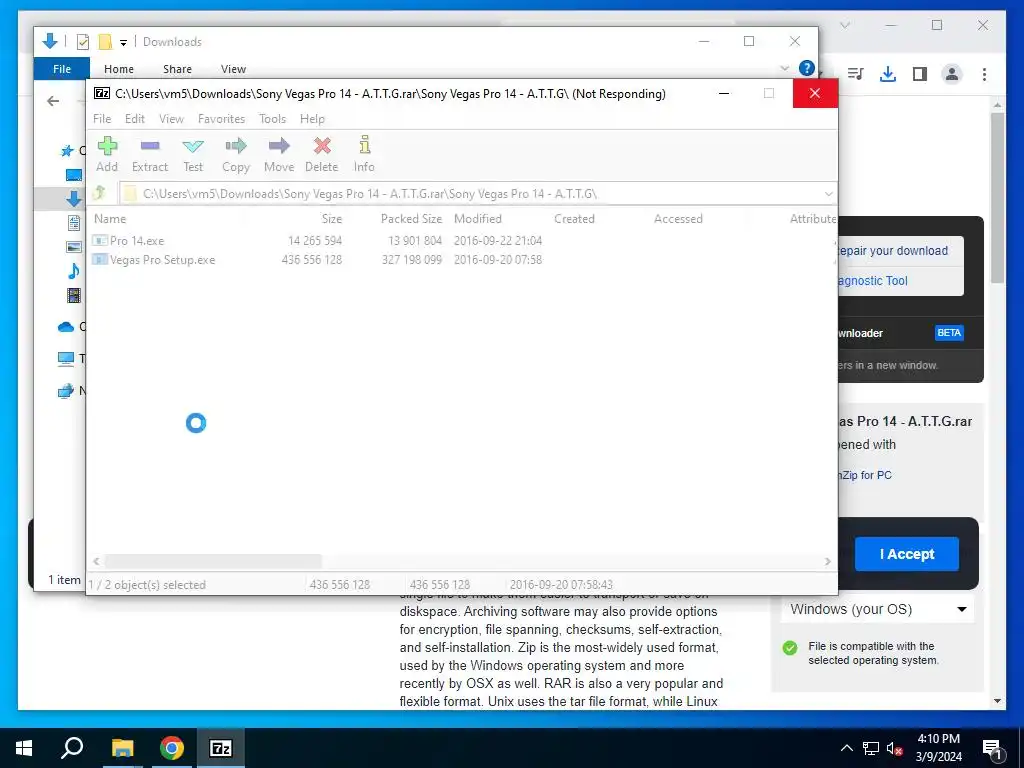The height and width of the screenshot is (768, 1024).
Task: Open Google Chrome from the taskbar
Action: pyautogui.click(x=172, y=748)
